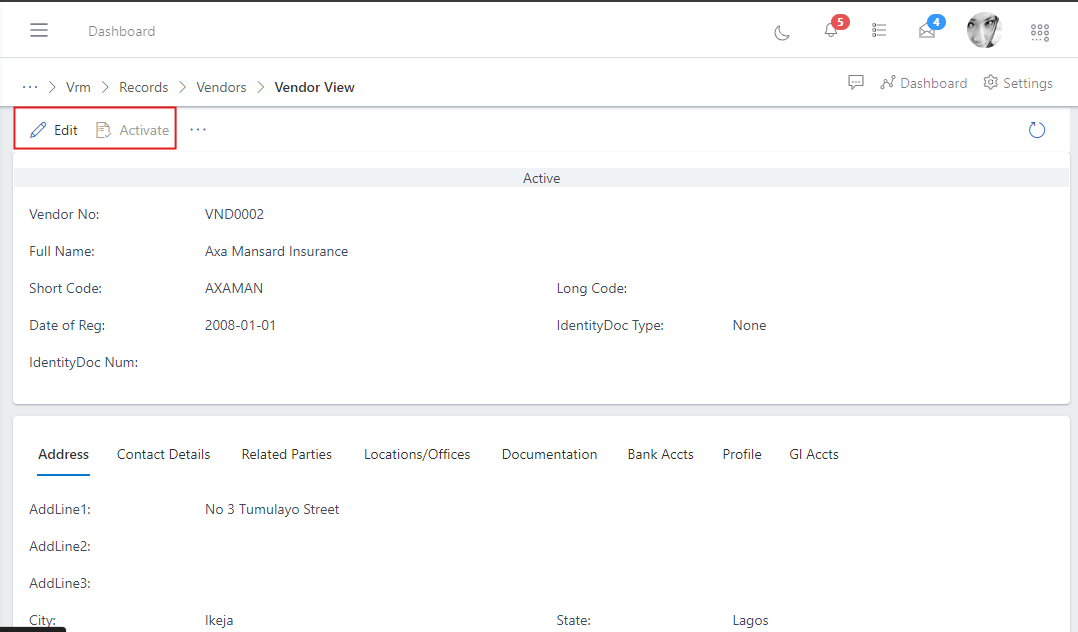Open the notifications bell
Image resolution: width=1078 pixels, height=632 pixels.
tap(830, 31)
